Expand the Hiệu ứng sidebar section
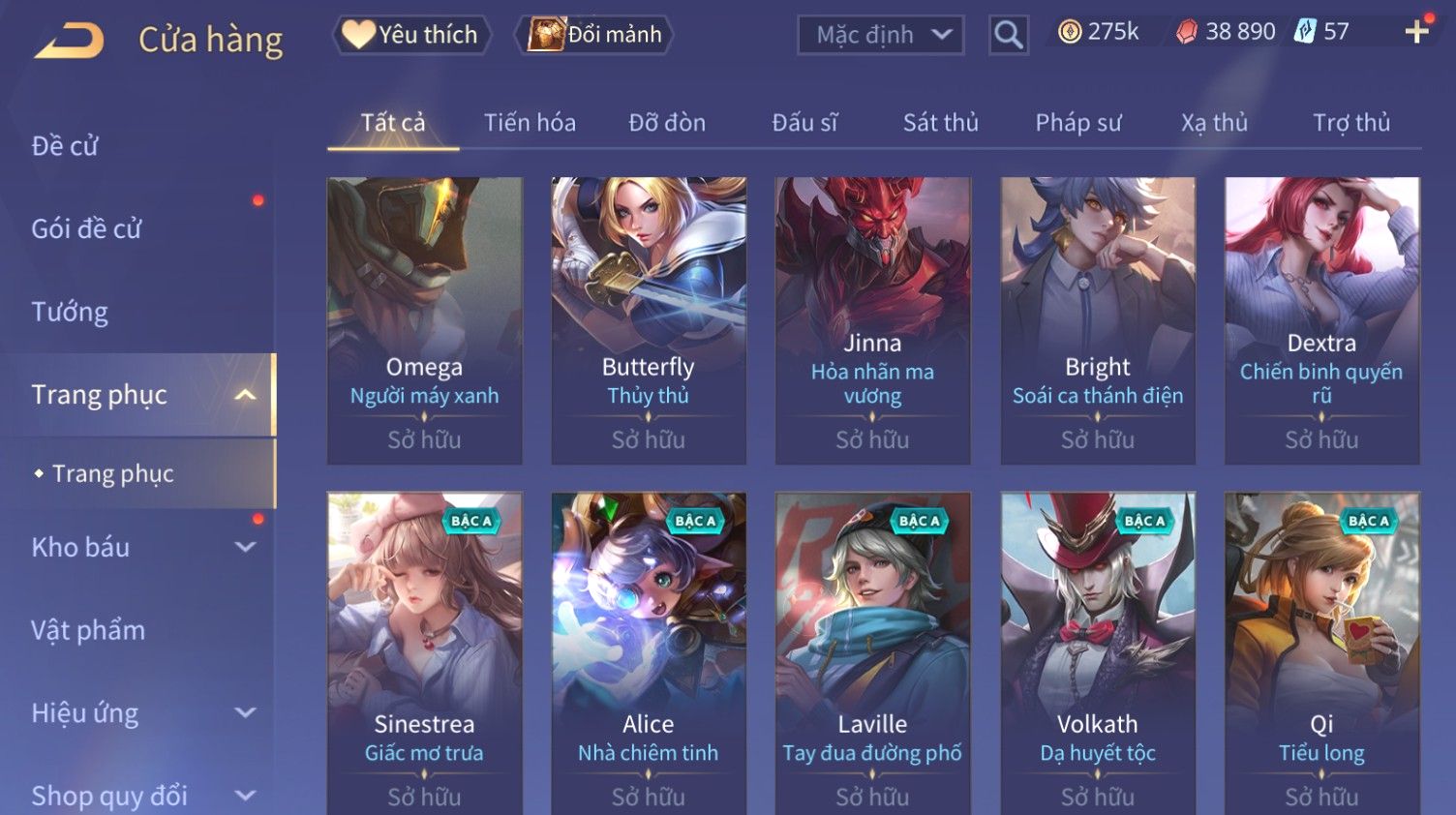This screenshot has width=1456, height=815. (x=246, y=713)
